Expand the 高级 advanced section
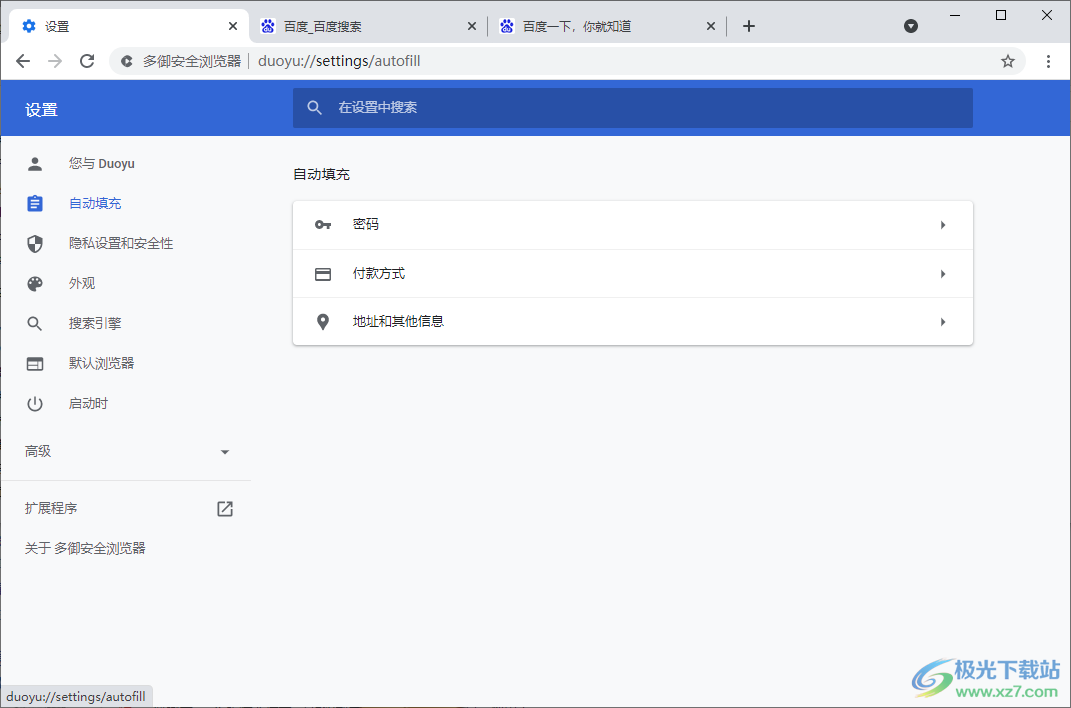This screenshot has width=1071, height=708. (x=126, y=451)
